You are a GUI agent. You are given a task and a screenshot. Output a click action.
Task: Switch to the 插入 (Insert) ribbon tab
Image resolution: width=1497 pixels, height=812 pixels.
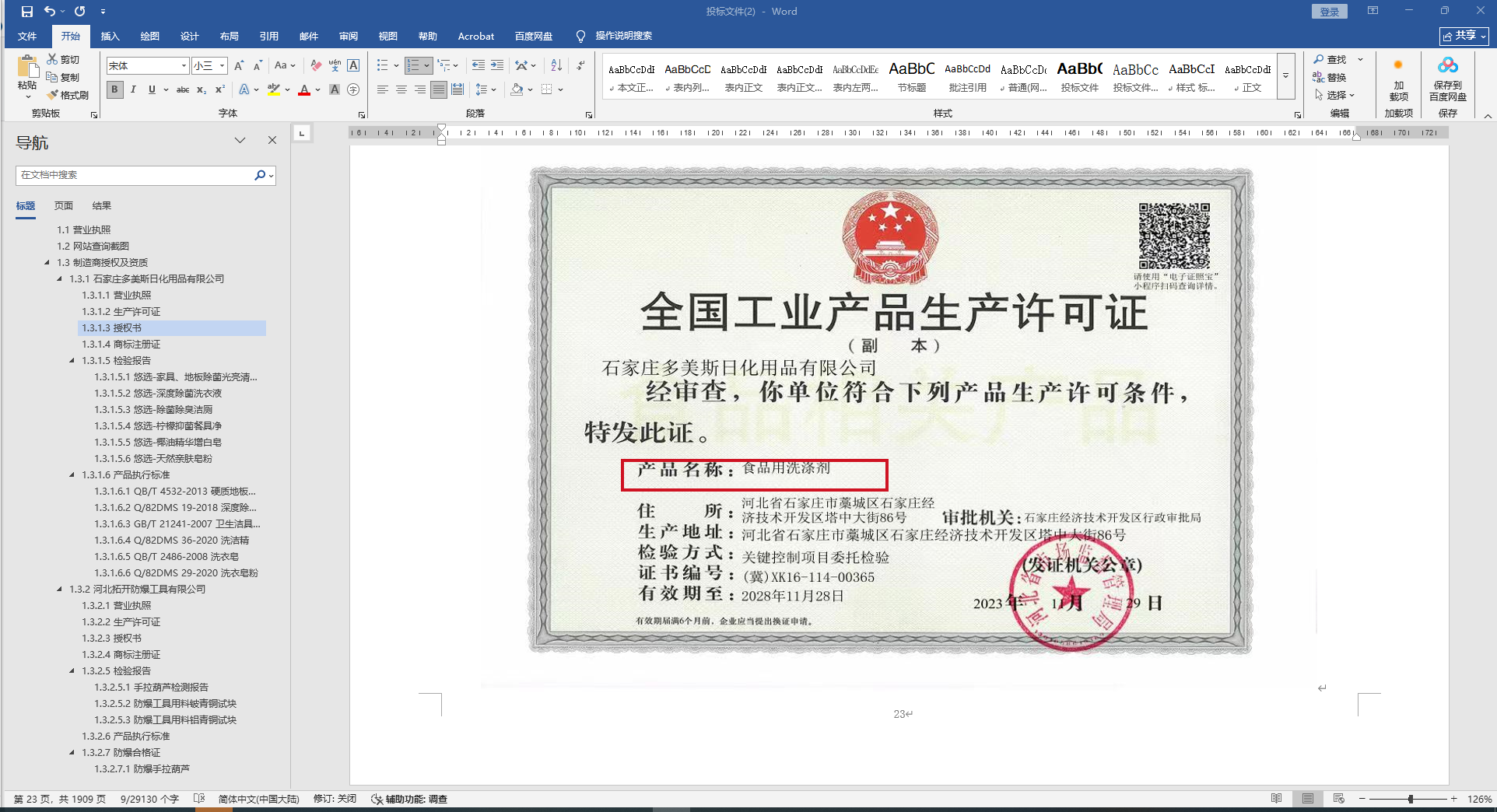[110, 37]
